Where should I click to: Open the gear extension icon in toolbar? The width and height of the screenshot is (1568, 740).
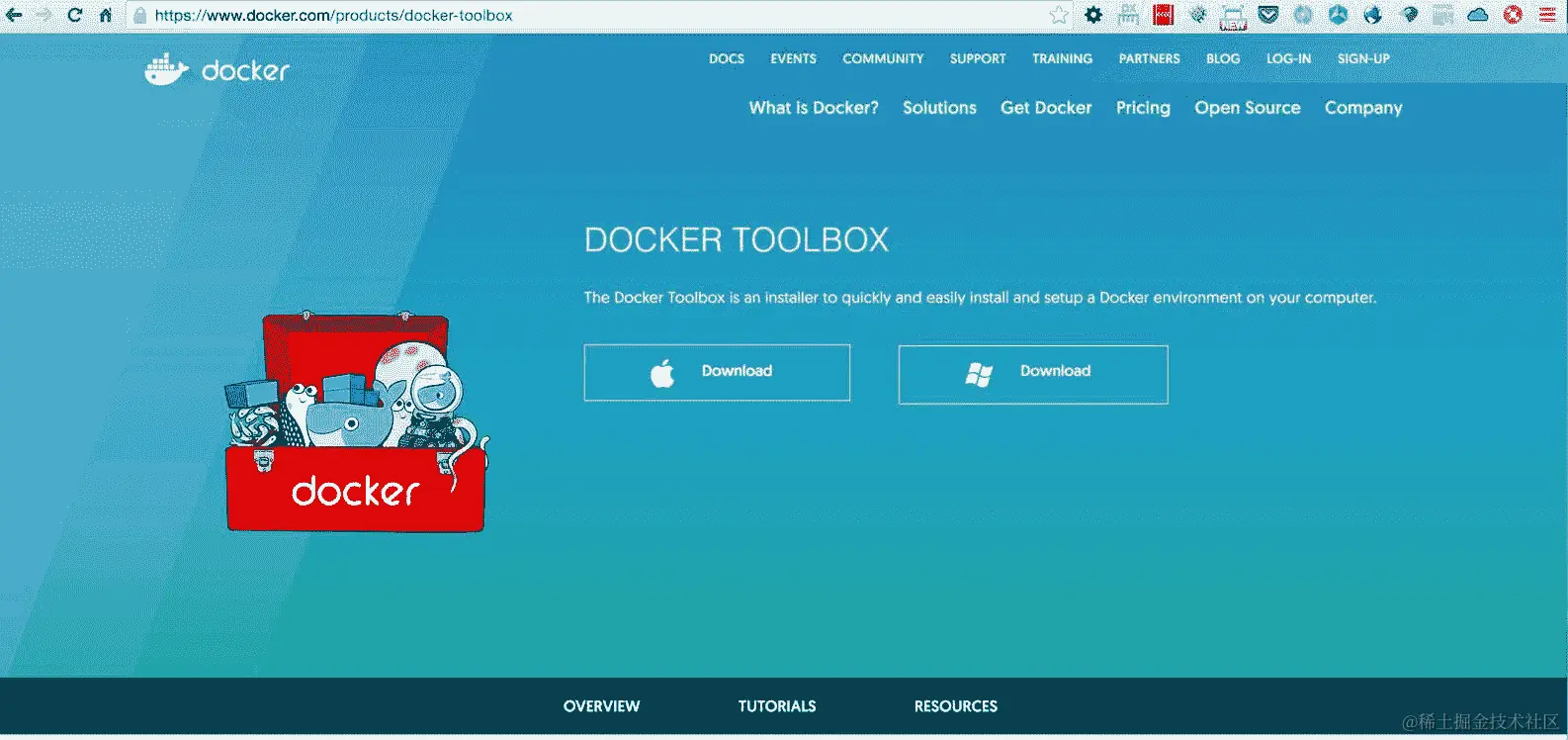pos(1093,15)
